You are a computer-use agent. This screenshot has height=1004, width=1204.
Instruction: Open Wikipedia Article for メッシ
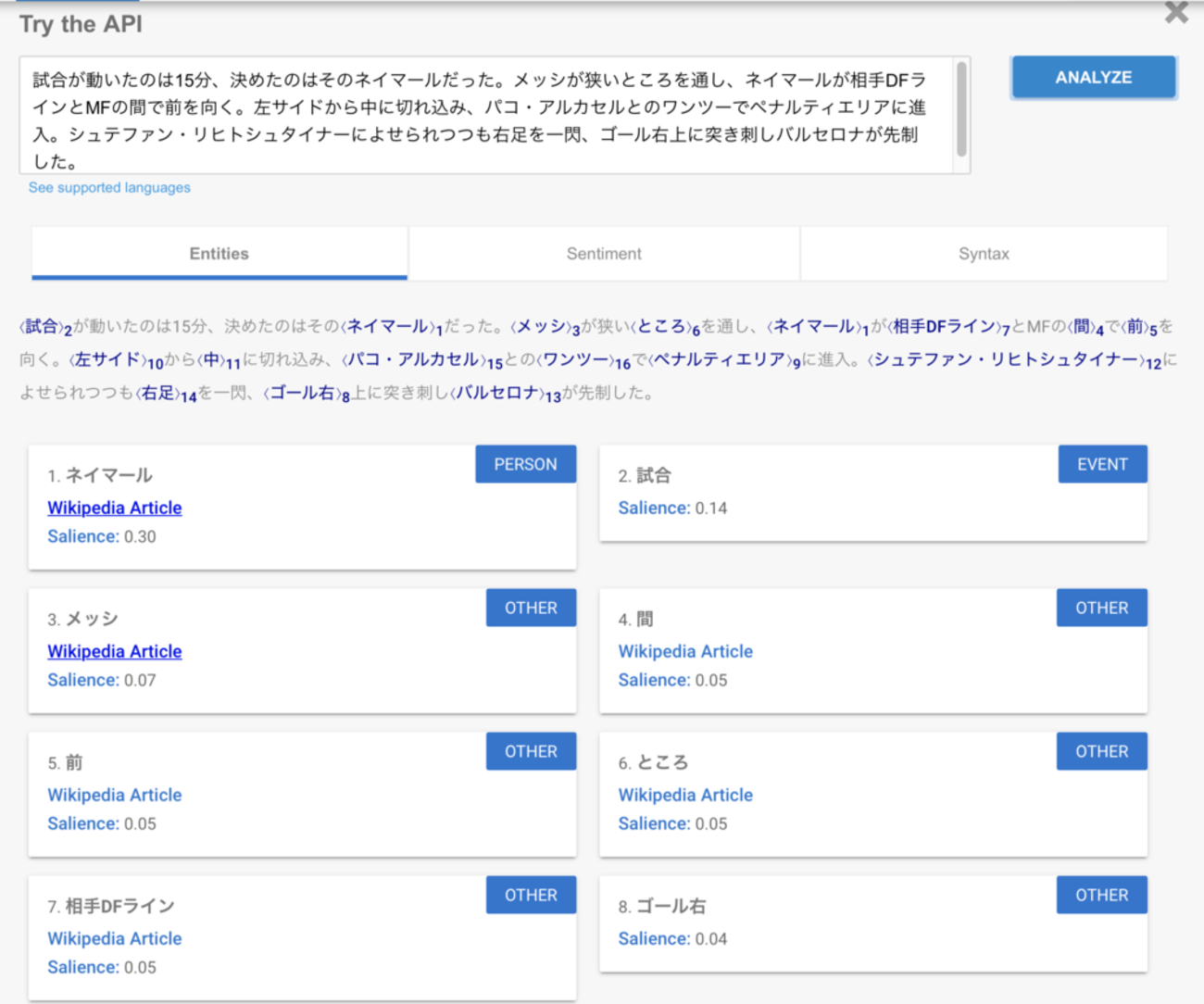(115, 652)
